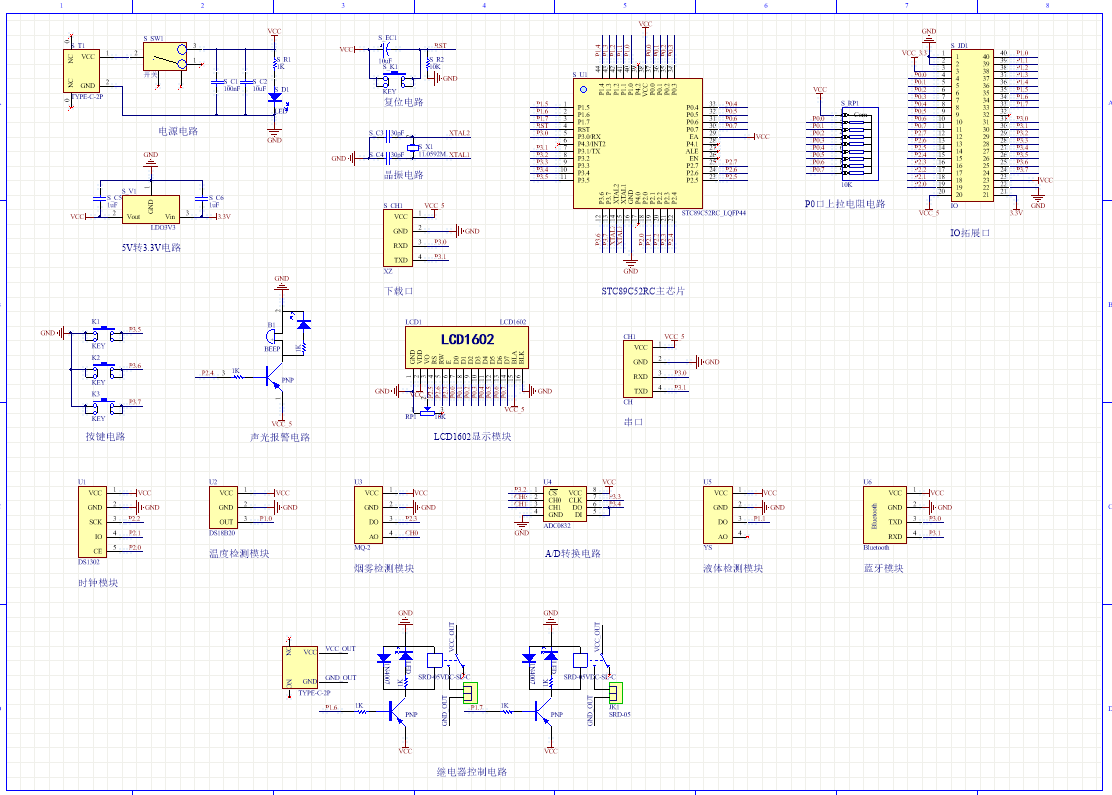Select the S_T1 TYPE-C-2P power connector

click(83, 70)
